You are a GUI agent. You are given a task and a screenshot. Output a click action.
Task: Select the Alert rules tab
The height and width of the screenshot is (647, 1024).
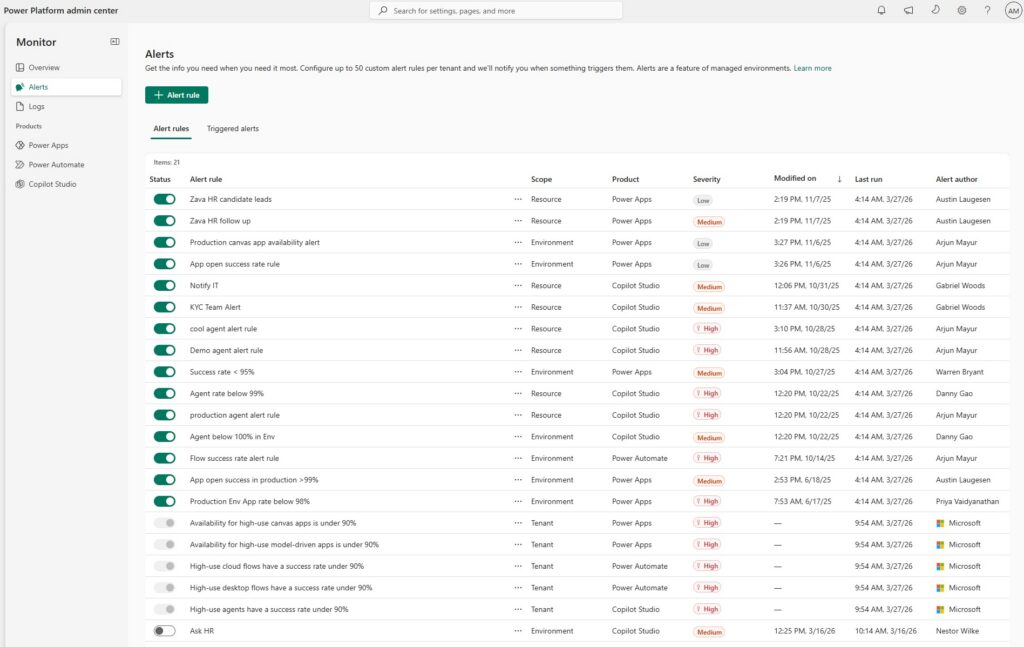(x=171, y=128)
